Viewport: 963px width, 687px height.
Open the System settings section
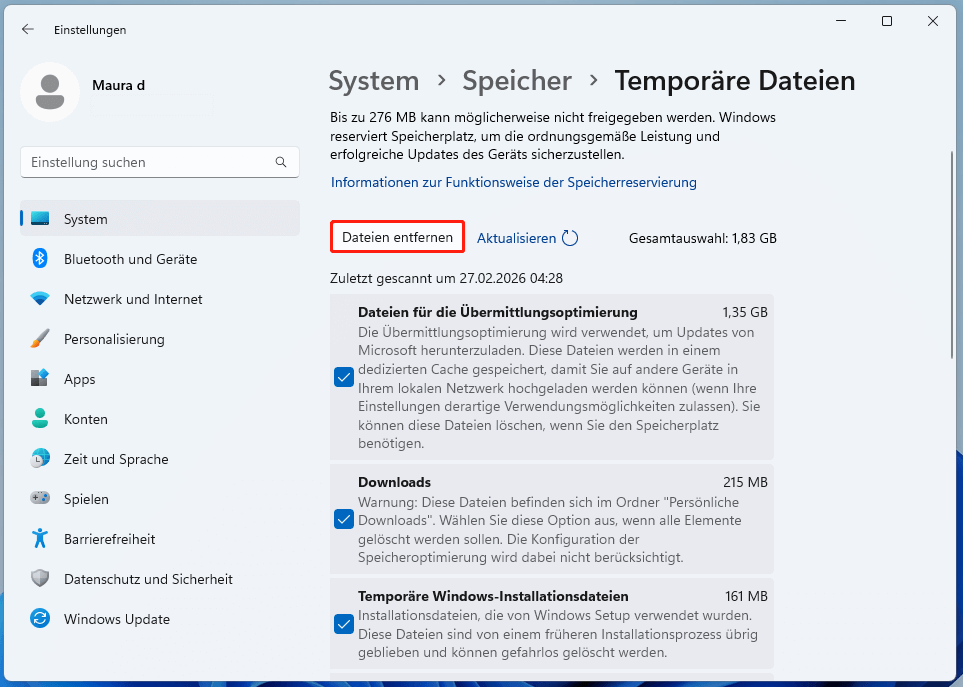[85, 218]
